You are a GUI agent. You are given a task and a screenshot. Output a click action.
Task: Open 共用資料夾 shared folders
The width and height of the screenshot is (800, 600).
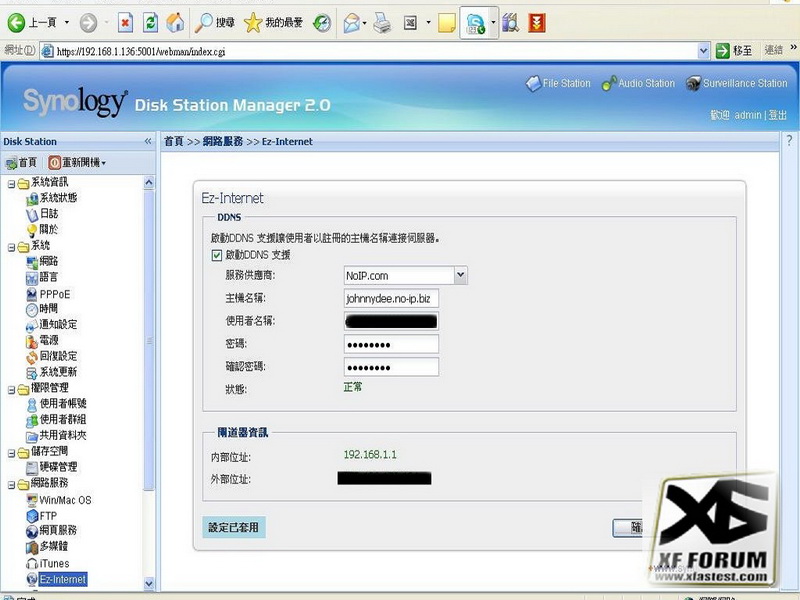[x=56, y=435]
